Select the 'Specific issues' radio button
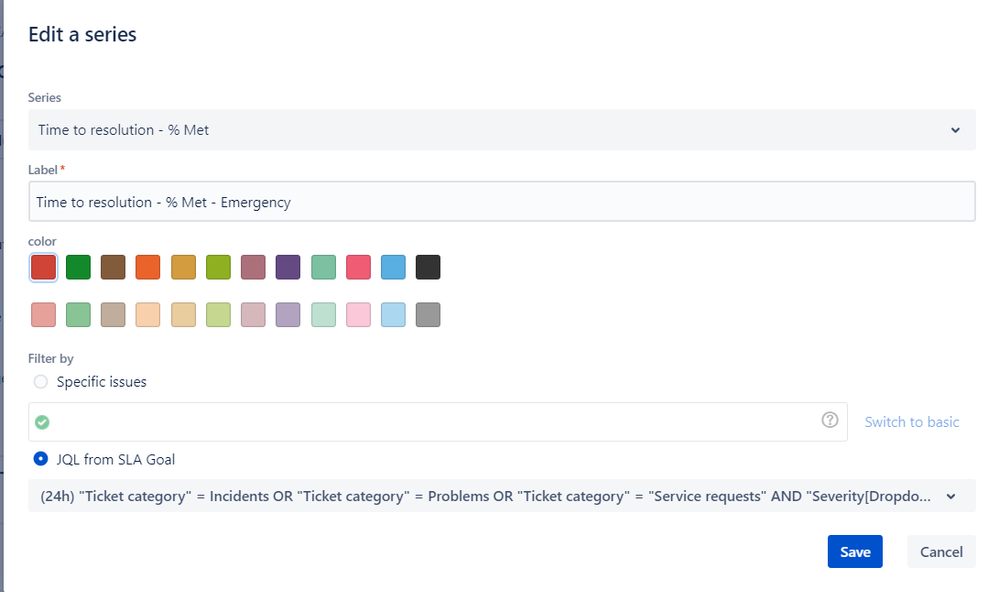The height and width of the screenshot is (592, 999). (x=40, y=381)
